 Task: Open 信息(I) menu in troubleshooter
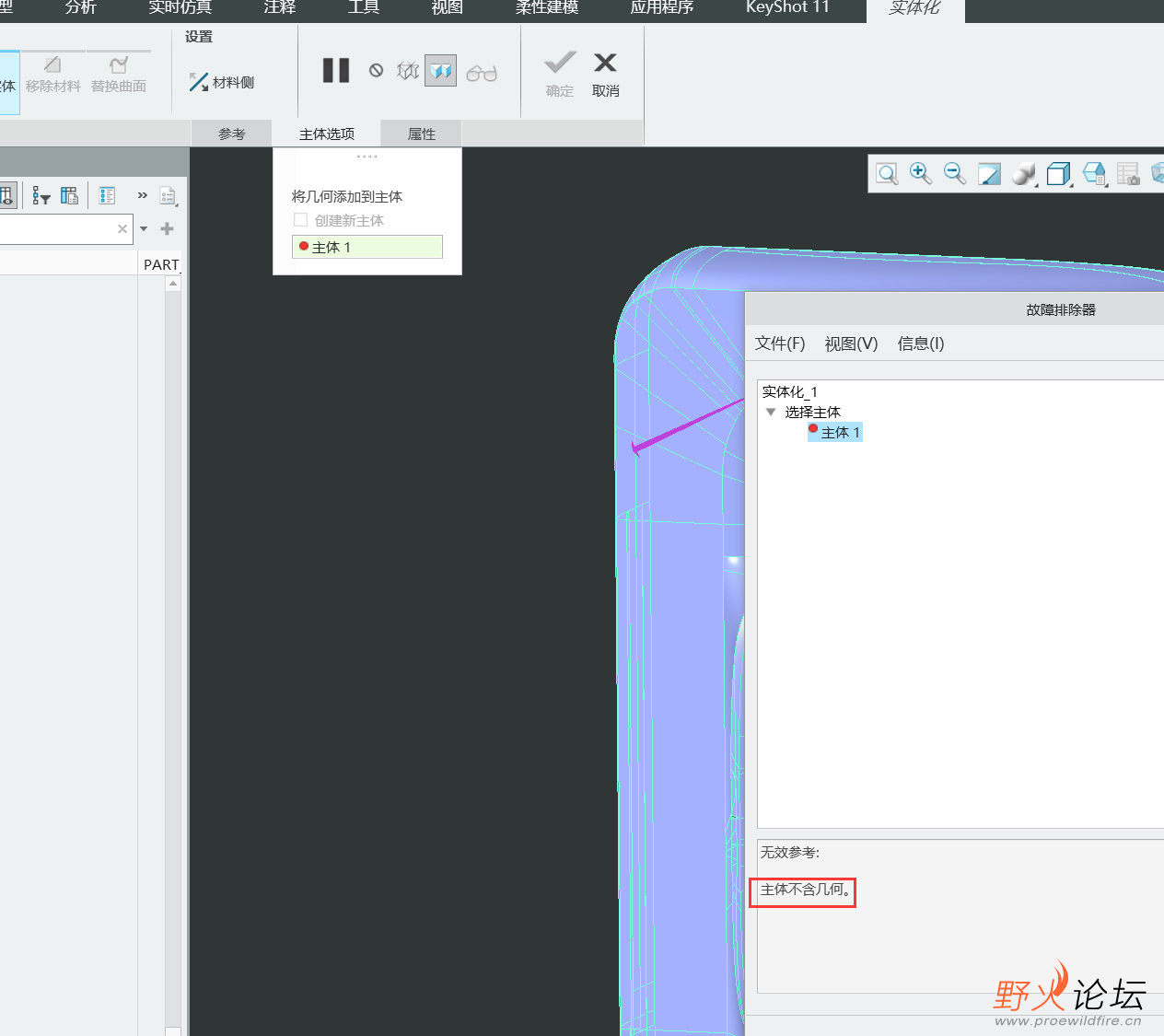921,343
